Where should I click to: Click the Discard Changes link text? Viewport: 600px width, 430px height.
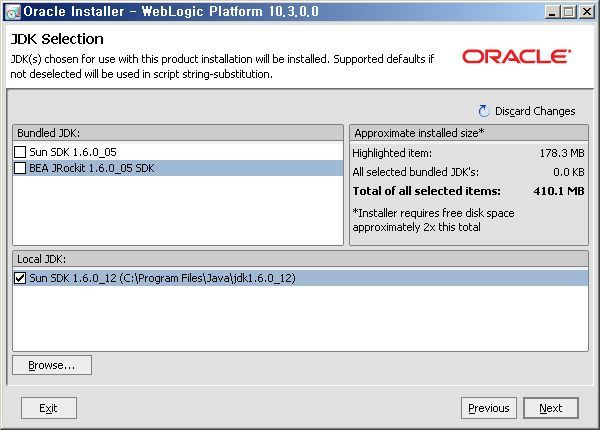pos(535,111)
